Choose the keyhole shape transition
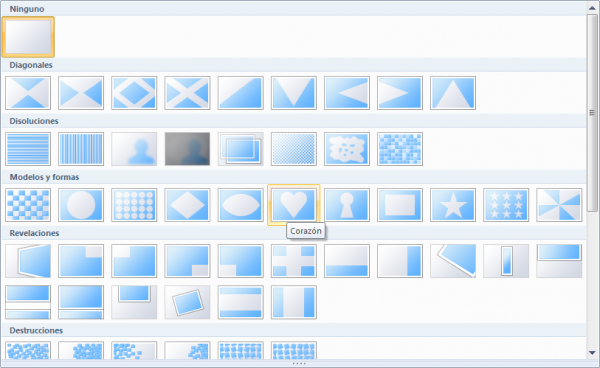The width and height of the screenshot is (600, 368). (x=347, y=205)
